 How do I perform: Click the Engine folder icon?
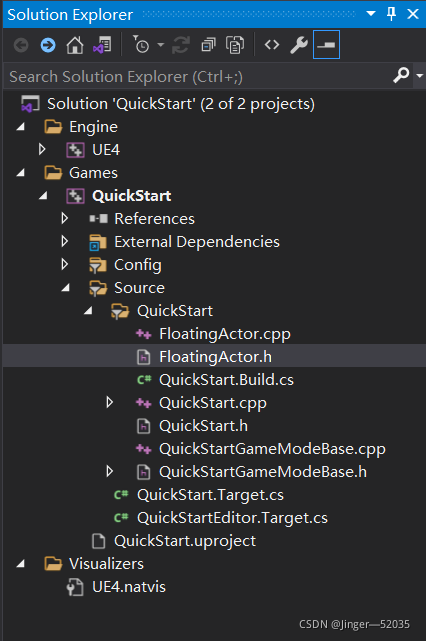coord(53,127)
